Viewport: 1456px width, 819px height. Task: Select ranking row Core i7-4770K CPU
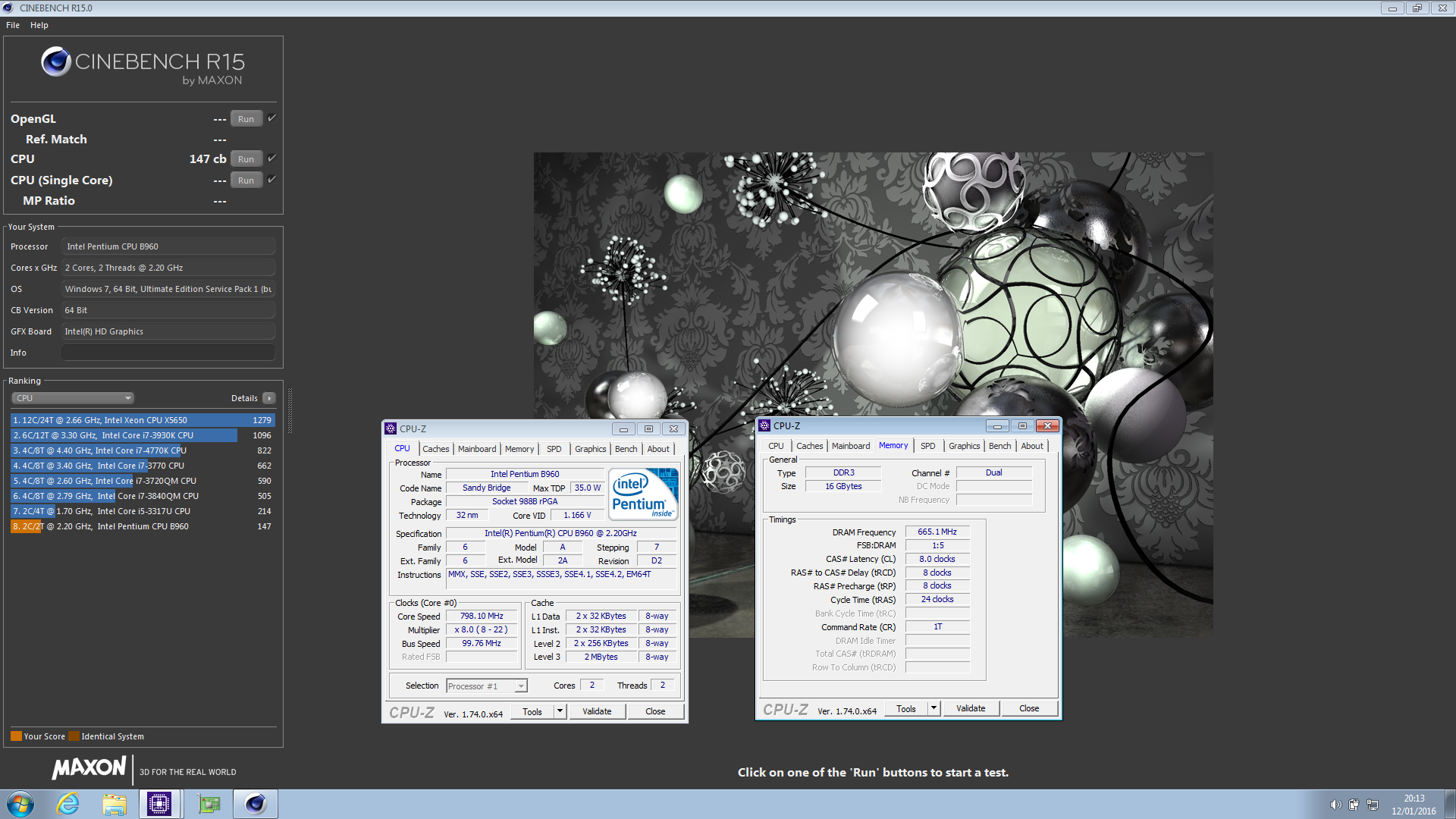point(143,450)
